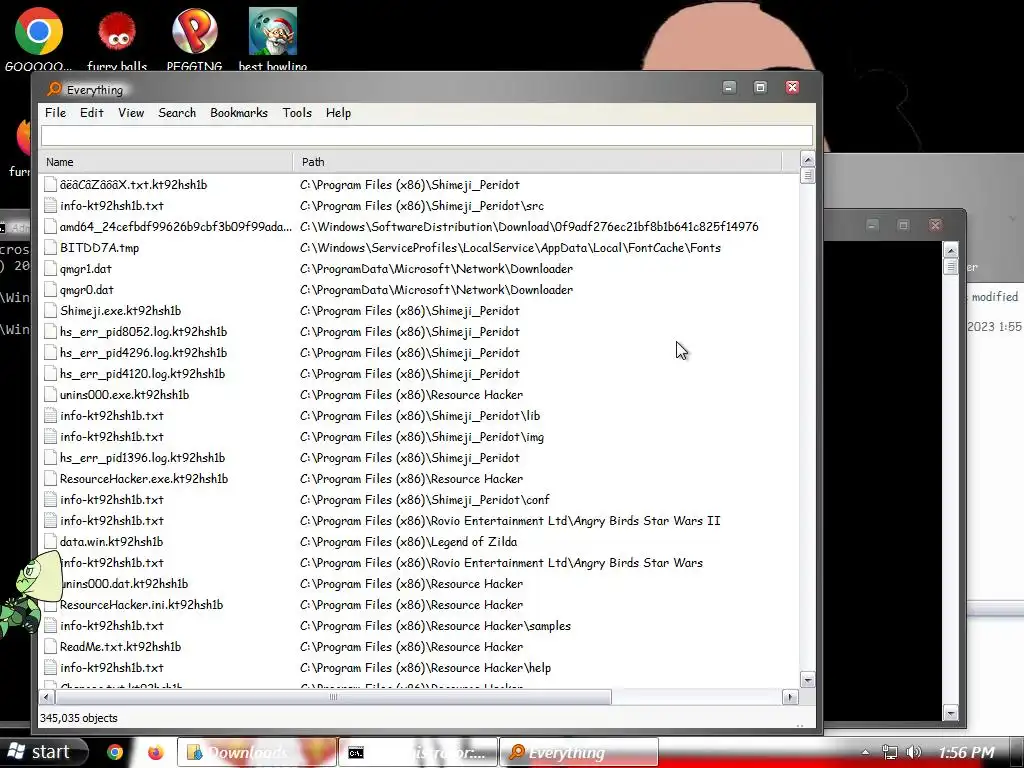Click the Everything search input box
The height and width of the screenshot is (768, 1024).
(427, 135)
